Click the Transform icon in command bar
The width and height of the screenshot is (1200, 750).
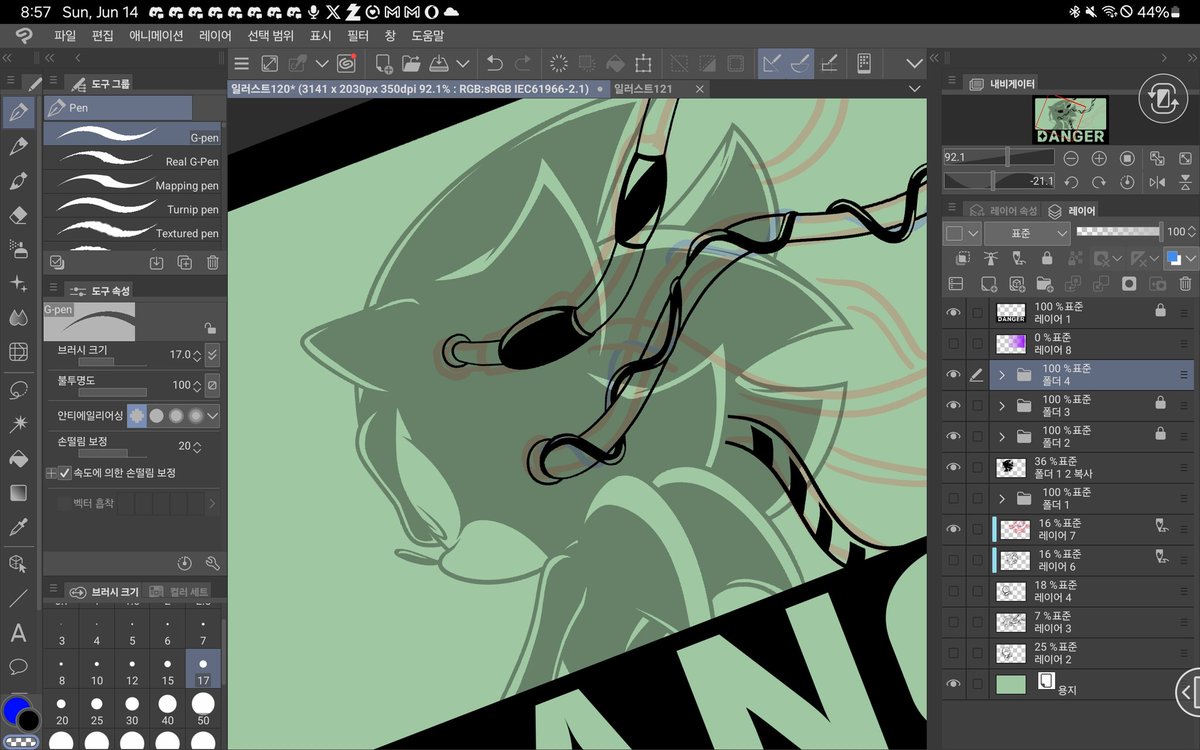pos(644,64)
